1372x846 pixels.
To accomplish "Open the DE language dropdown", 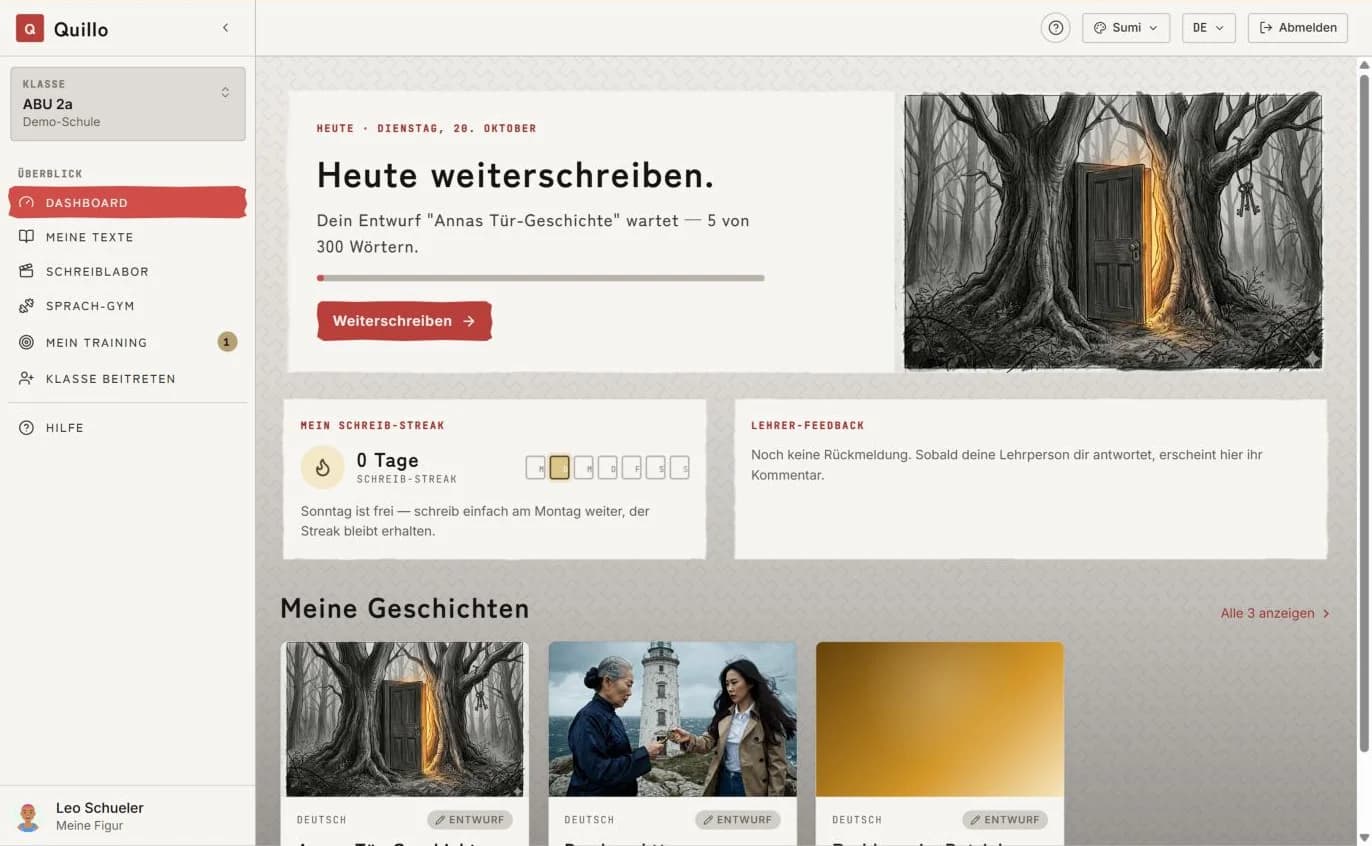I will pyautogui.click(x=1208, y=28).
